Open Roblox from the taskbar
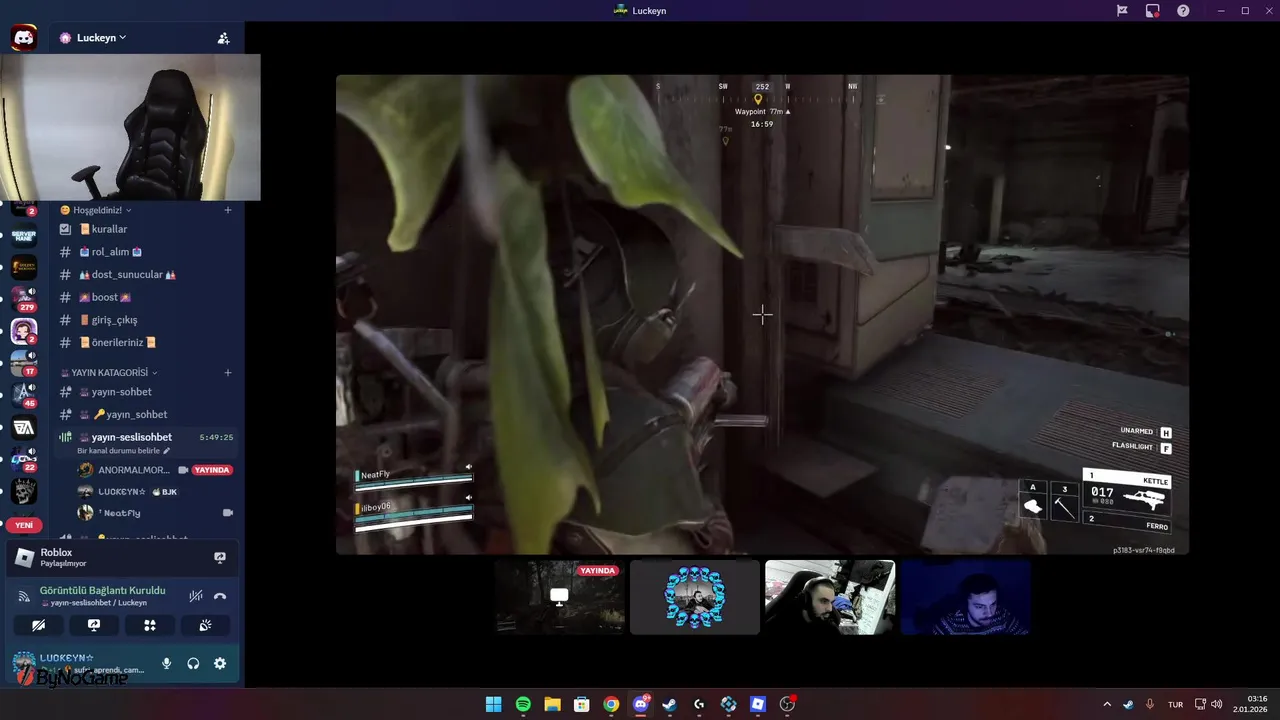This screenshot has width=1280, height=720. (758, 704)
